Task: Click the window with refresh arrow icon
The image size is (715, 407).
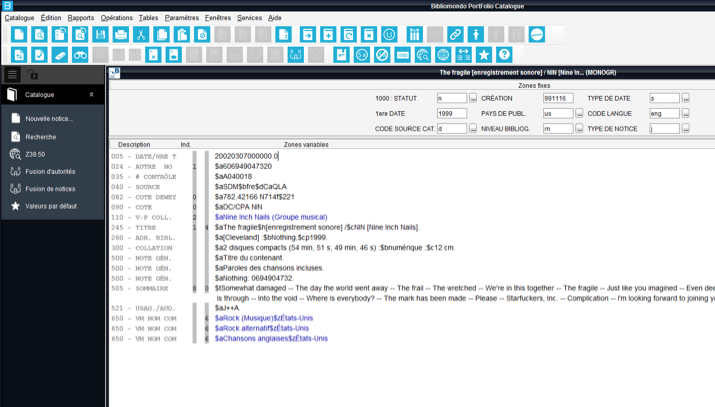Action: pos(348,34)
